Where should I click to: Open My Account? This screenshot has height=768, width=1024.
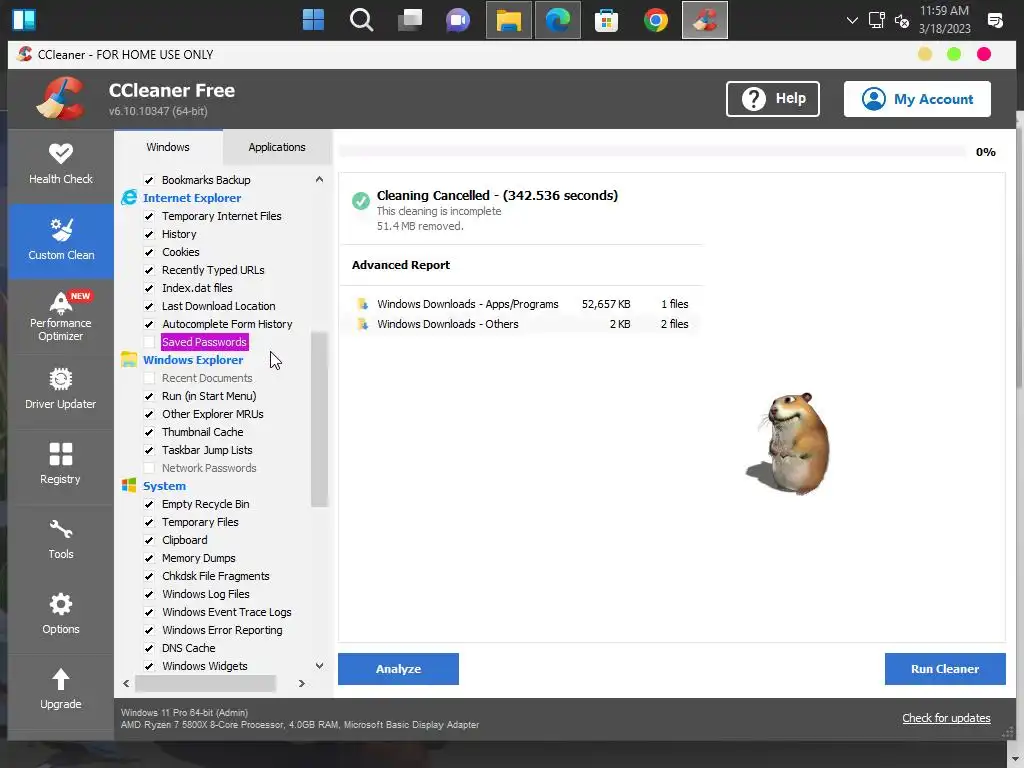(x=917, y=99)
